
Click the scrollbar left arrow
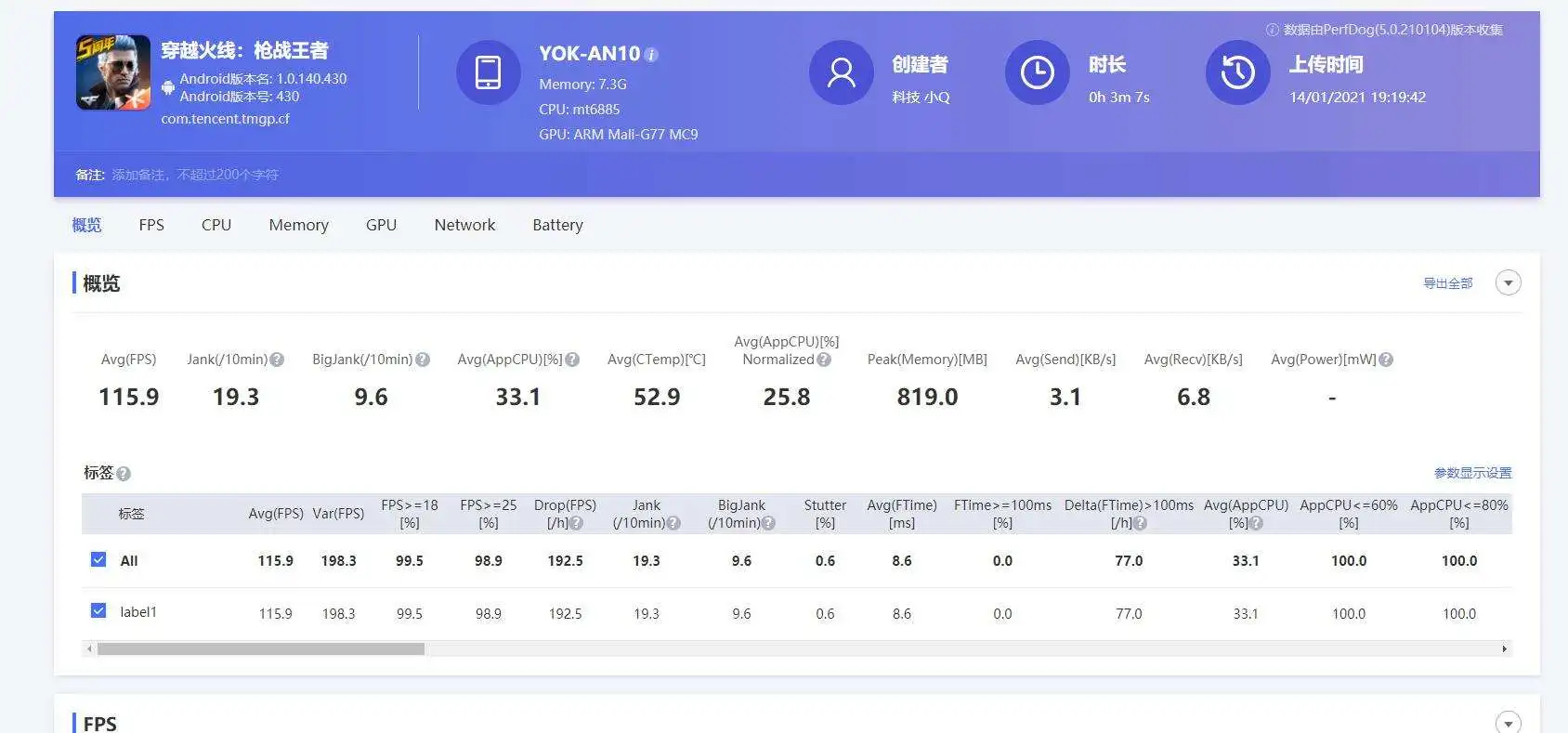click(x=89, y=648)
